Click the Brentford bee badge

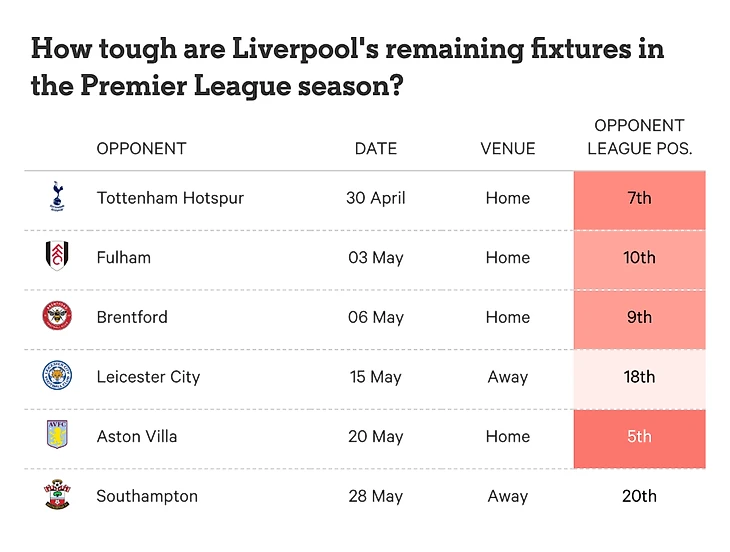57,316
